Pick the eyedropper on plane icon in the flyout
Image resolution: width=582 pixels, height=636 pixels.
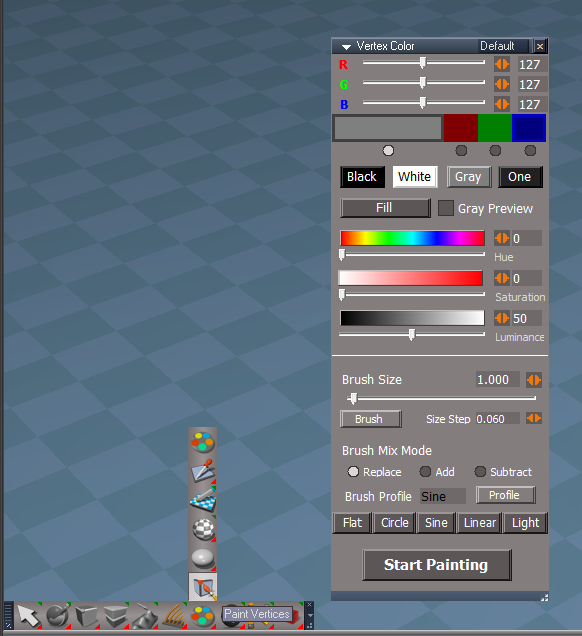pos(203,471)
